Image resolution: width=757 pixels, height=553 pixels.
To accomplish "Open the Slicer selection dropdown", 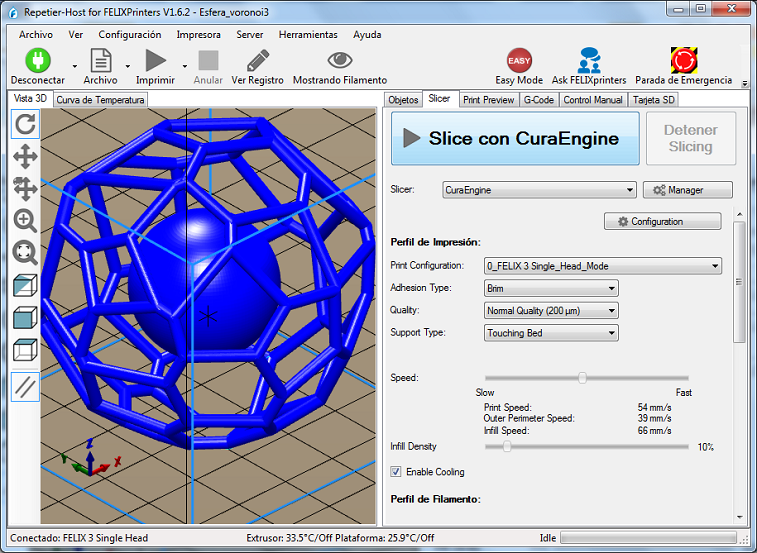I will coord(539,190).
